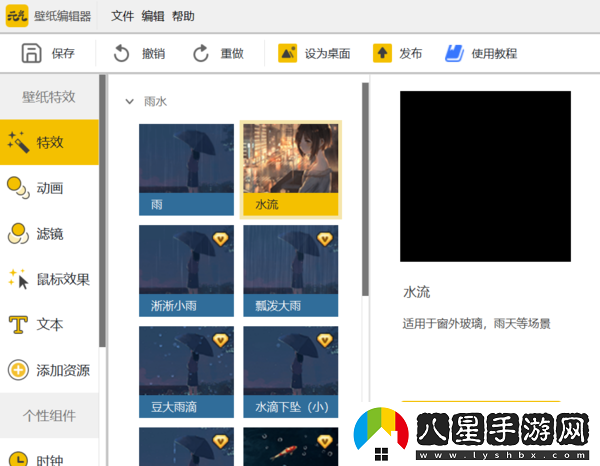This screenshot has height=466, width=600.
Task: Click the 设为桌面 picture icon
Action: click(x=287, y=53)
